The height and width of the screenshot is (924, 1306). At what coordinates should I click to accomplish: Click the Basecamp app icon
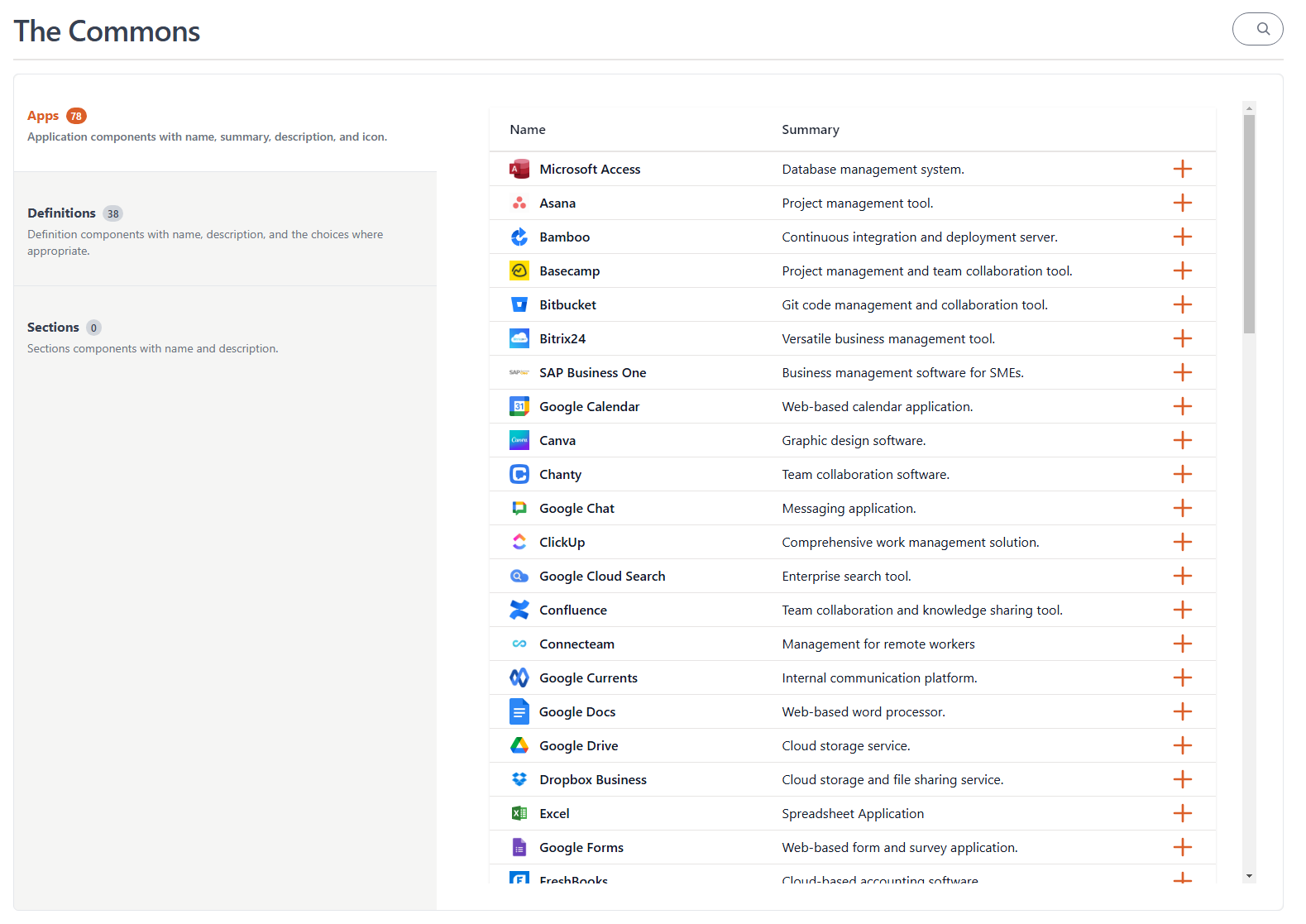click(x=519, y=270)
